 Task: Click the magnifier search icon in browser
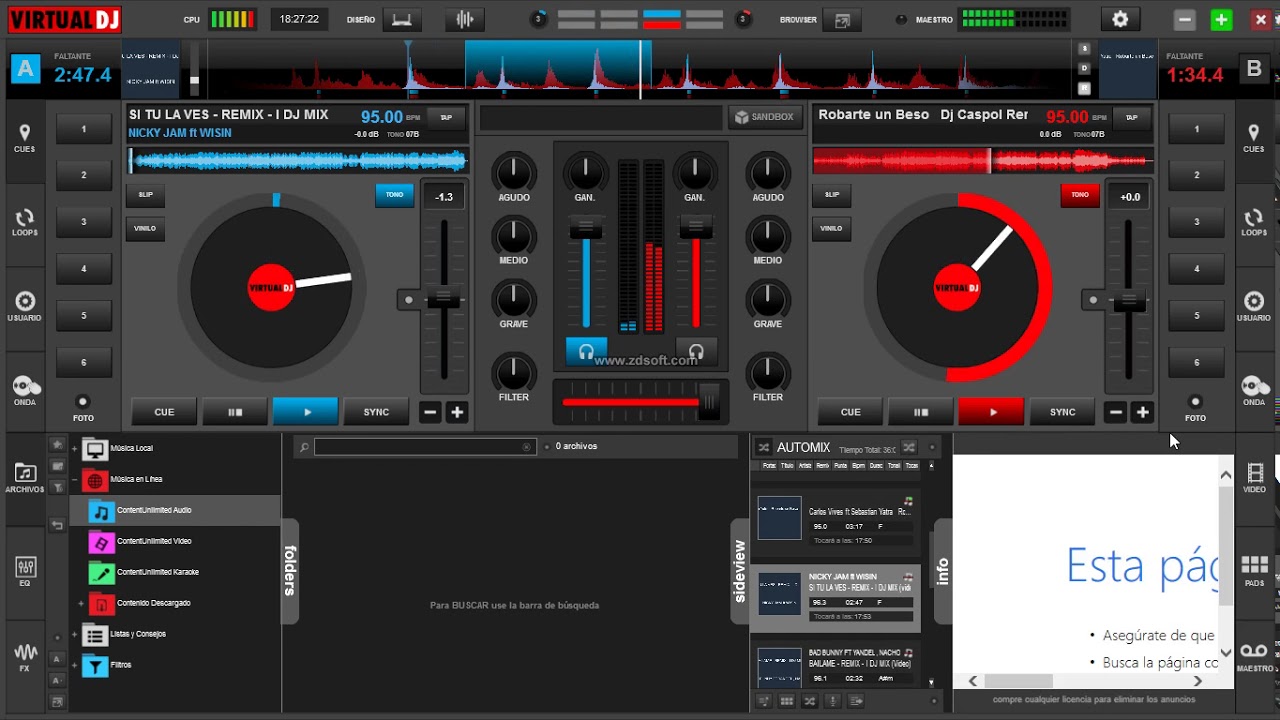(303, 447)
